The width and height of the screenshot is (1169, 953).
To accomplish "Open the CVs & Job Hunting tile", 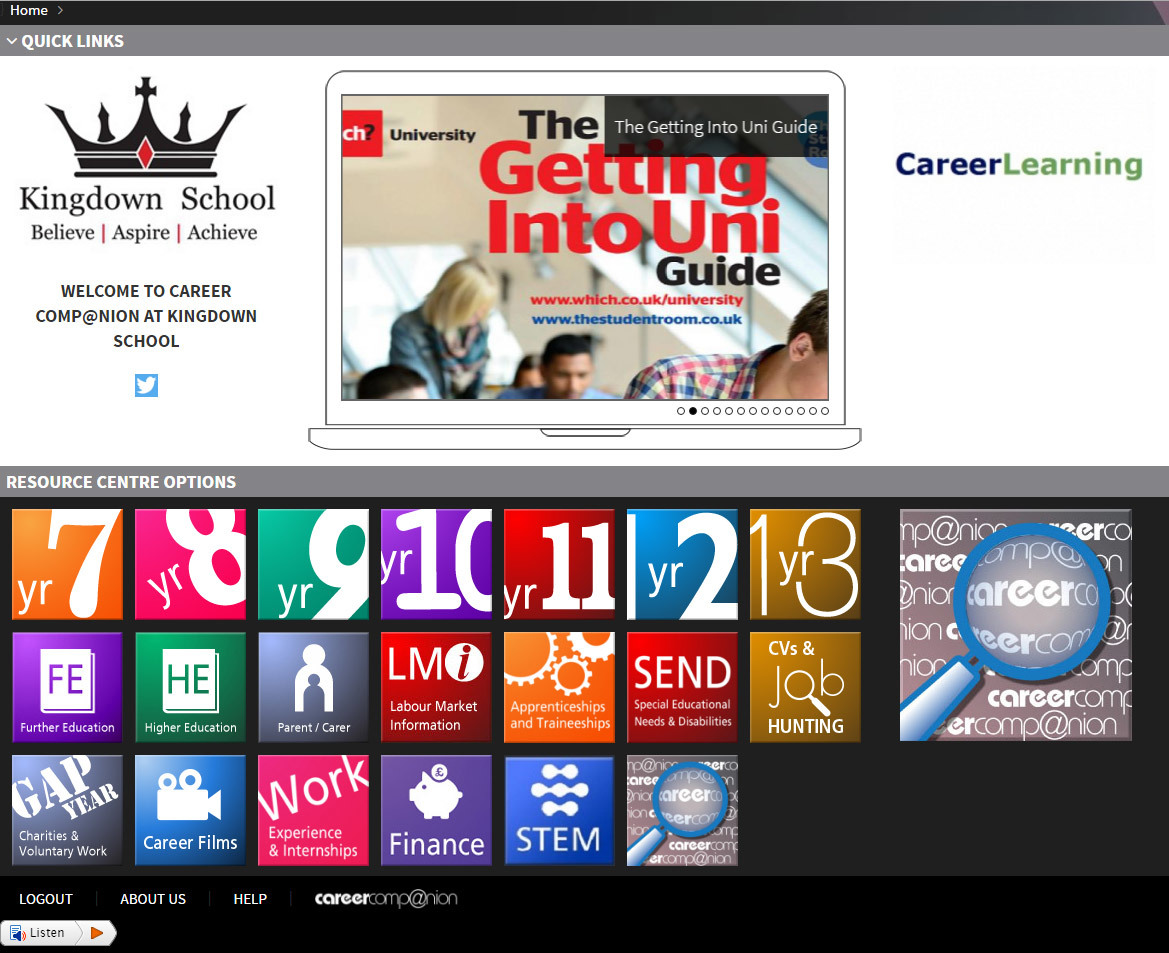I will [805, 688].
